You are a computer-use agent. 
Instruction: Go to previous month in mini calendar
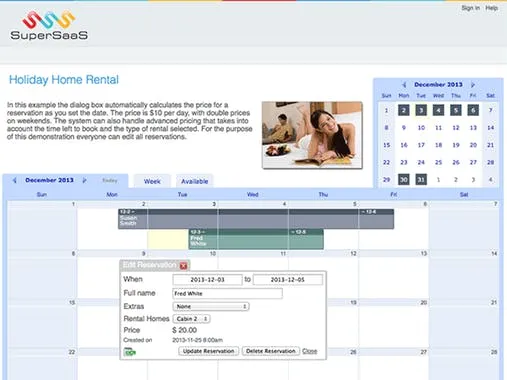point(404,85)
